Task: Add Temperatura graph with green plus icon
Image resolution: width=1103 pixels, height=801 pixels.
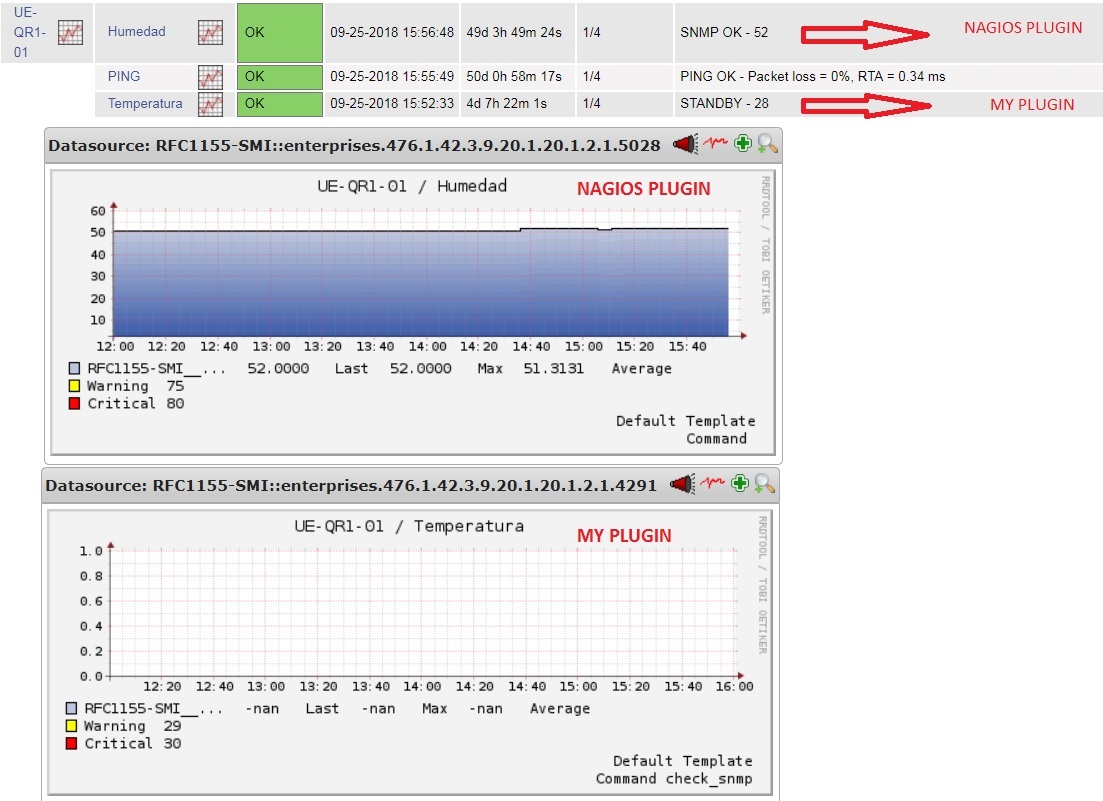Action: point(740,485)
